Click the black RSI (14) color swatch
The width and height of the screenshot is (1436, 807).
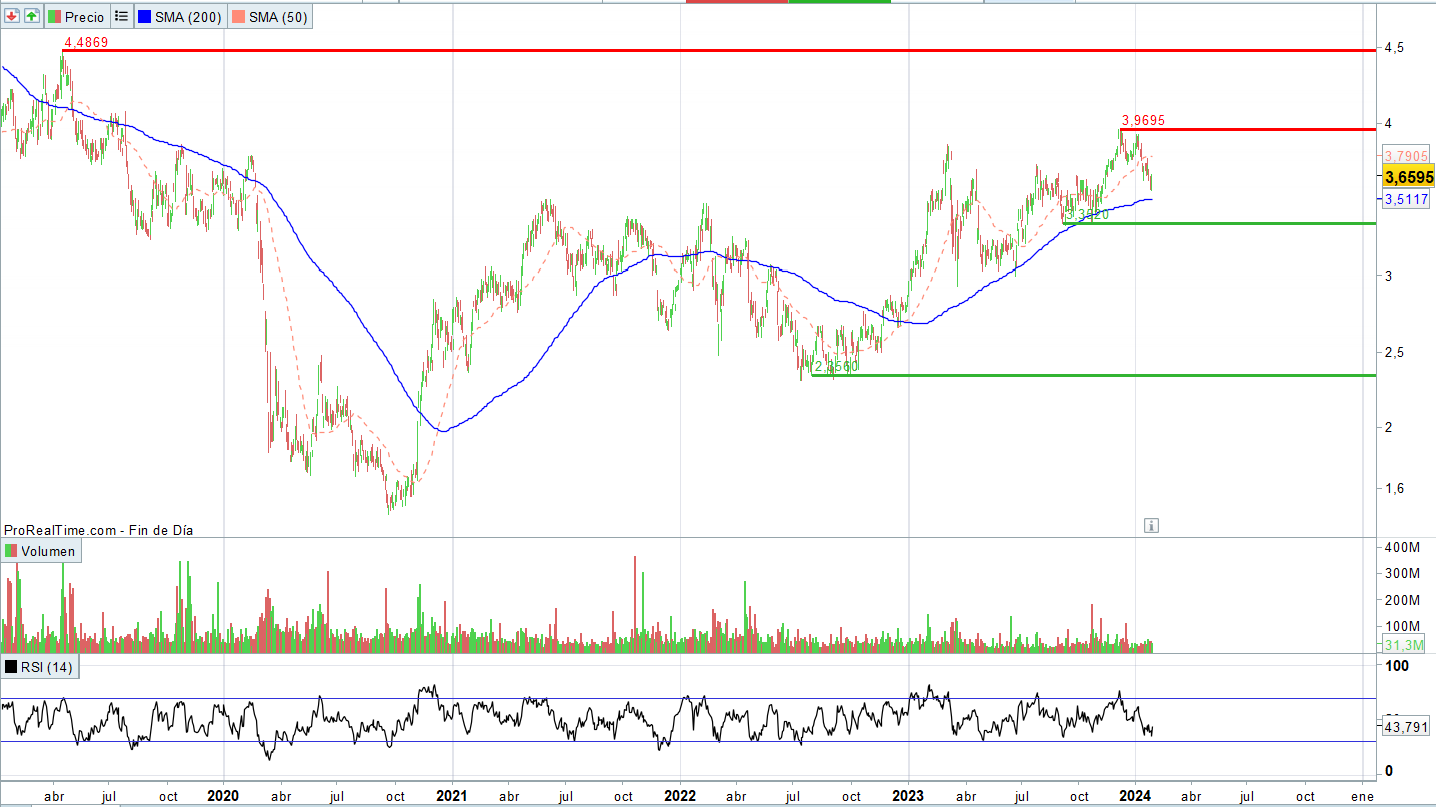tap(11, 667)
